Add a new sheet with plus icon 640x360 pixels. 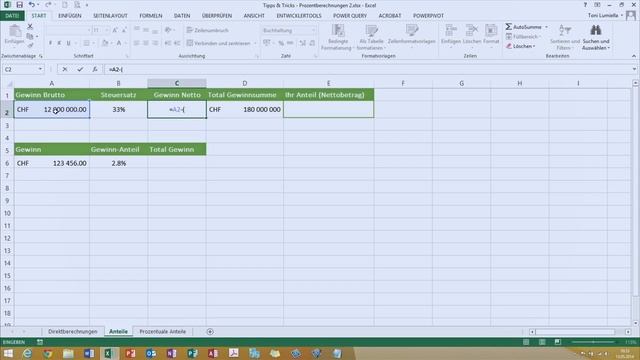click(x=210, y=332)
